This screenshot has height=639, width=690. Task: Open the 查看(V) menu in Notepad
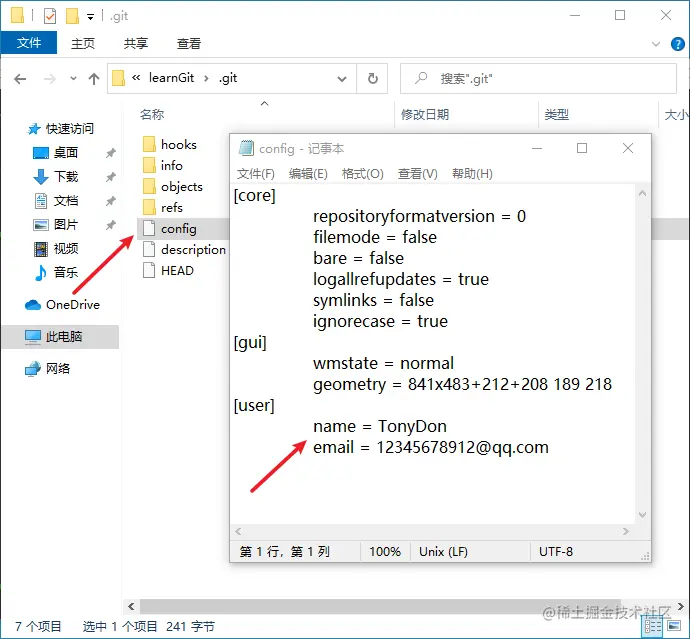click(x=418, y=174)
